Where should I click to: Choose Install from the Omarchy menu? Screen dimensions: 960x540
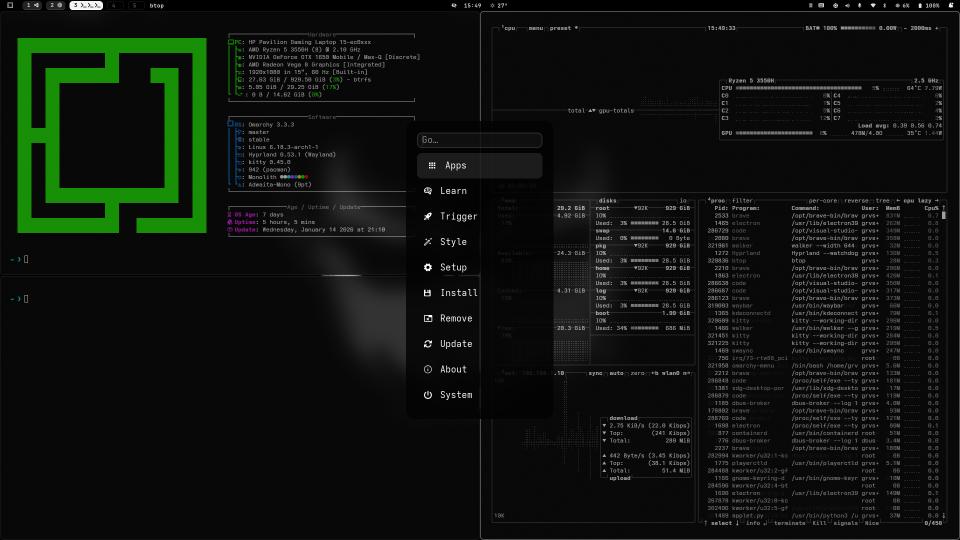tap(479, 293)
